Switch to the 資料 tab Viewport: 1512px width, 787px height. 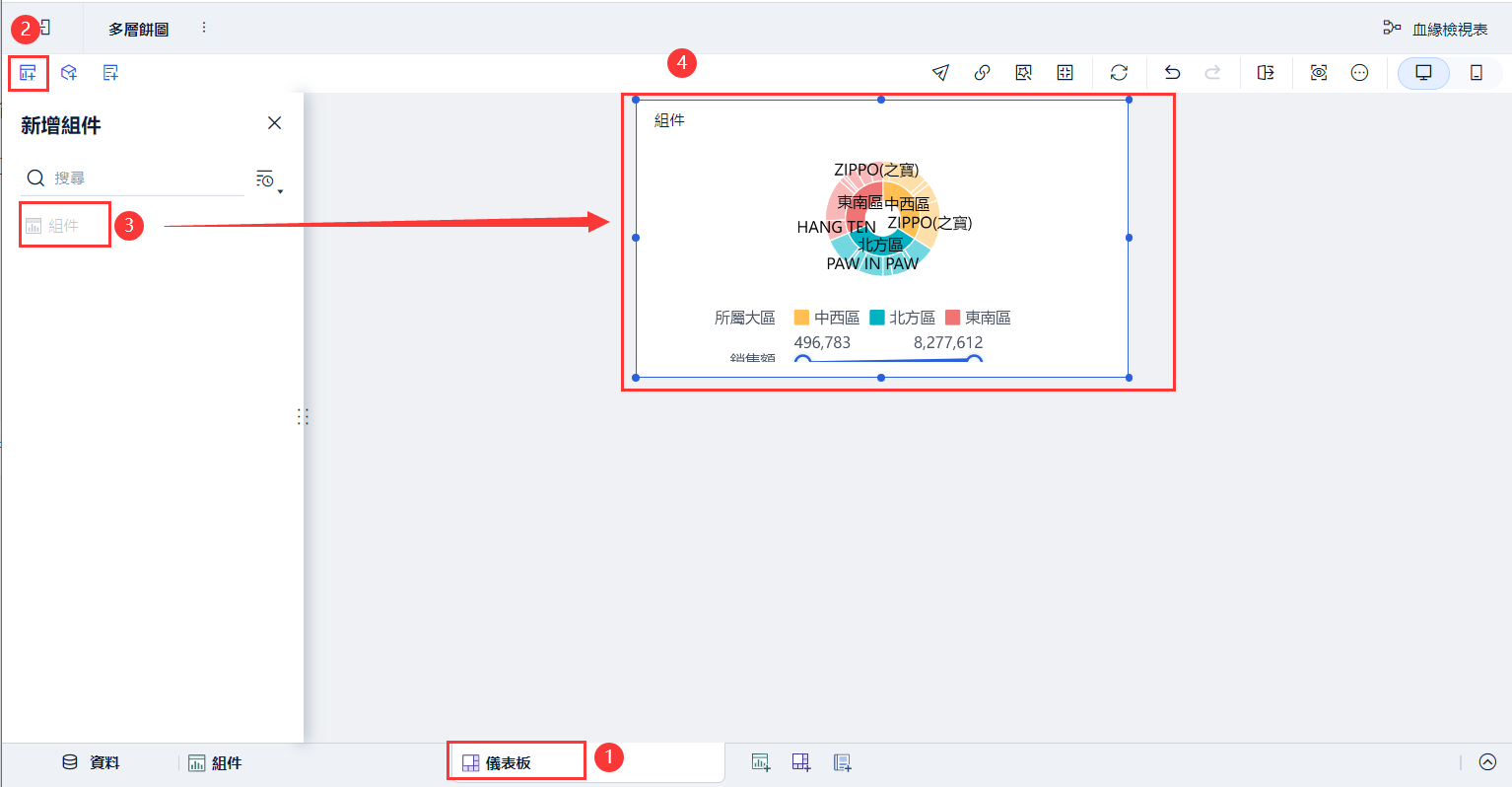pyautogui.click(x=91, y=762)
